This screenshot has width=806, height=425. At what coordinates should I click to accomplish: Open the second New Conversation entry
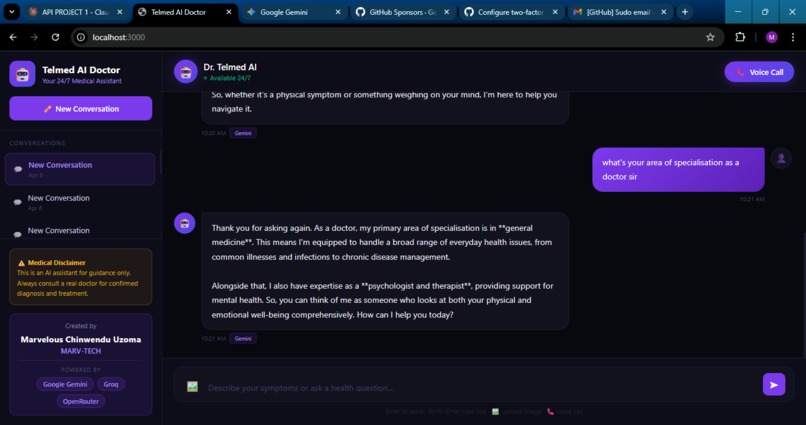coord(80,202)
